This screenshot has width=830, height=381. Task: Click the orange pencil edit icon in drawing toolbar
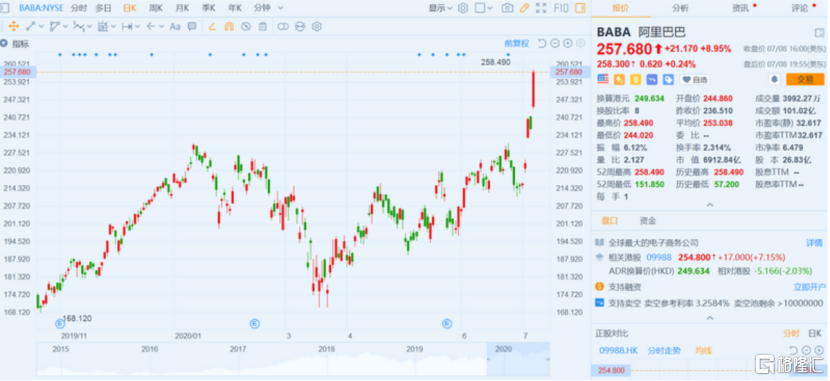(212, 26)
